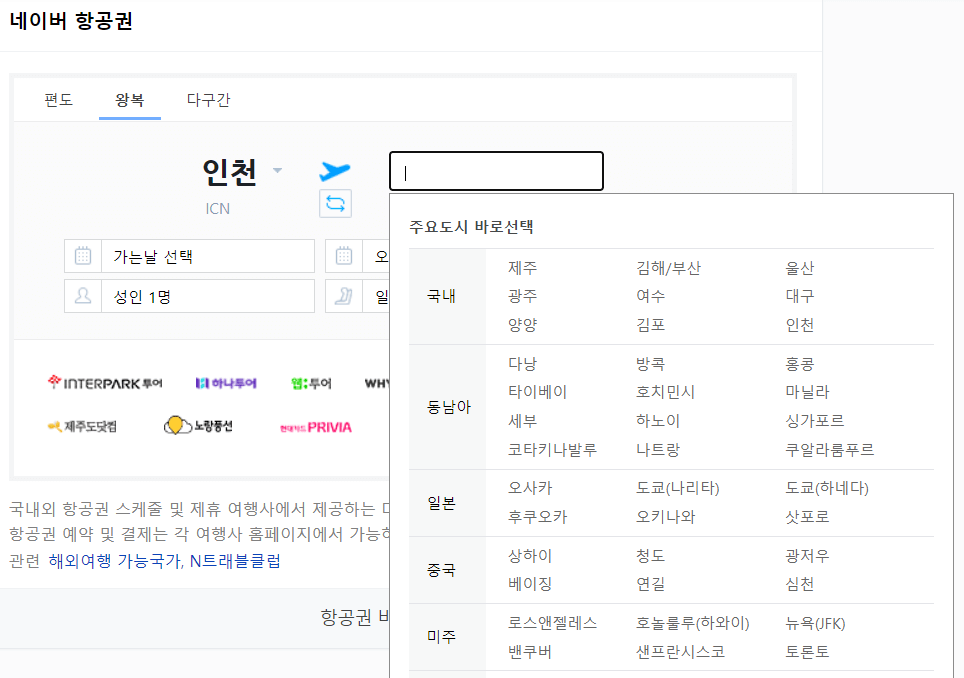Click the passenger person icon beside 성인 1명
Screen dimensions: 964x678
tap(83, 295)
